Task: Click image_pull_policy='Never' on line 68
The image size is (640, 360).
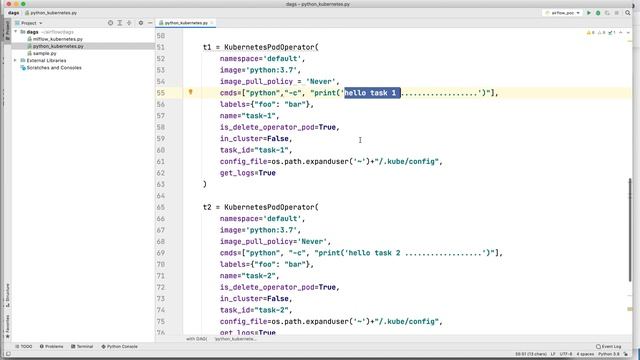Action: (273, 242)
